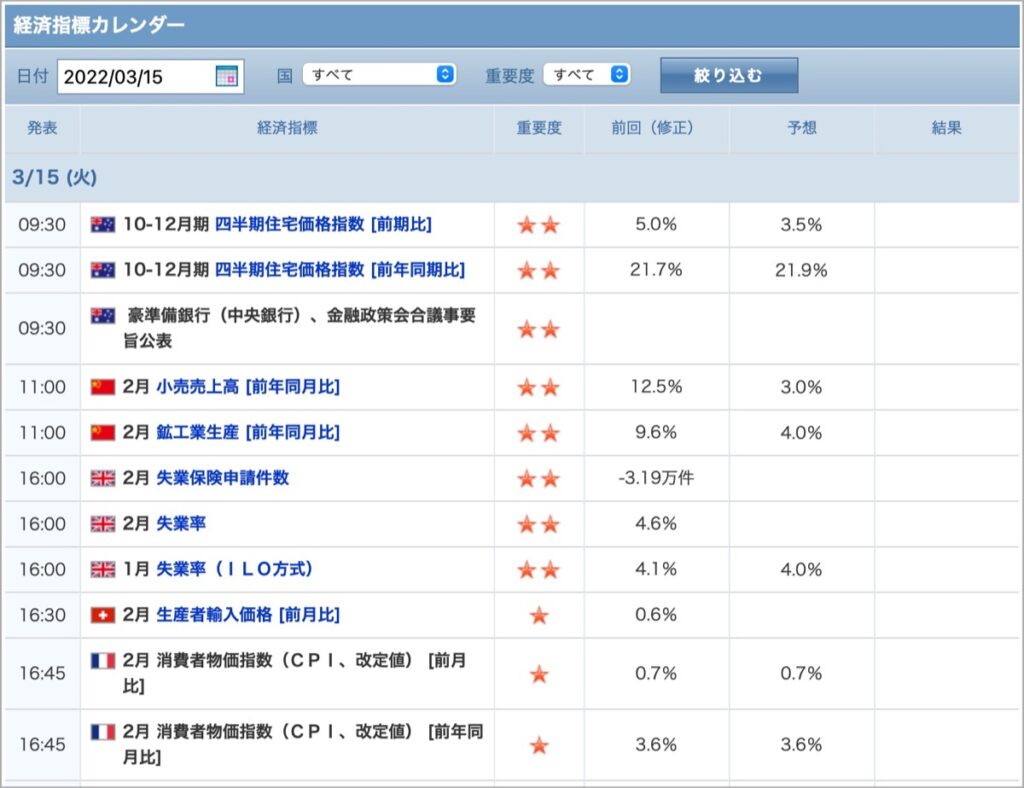The image size is (1024, 788).
Task: Click importance stars on 鉱工業生産 row
Action: [x=539, y=433]
